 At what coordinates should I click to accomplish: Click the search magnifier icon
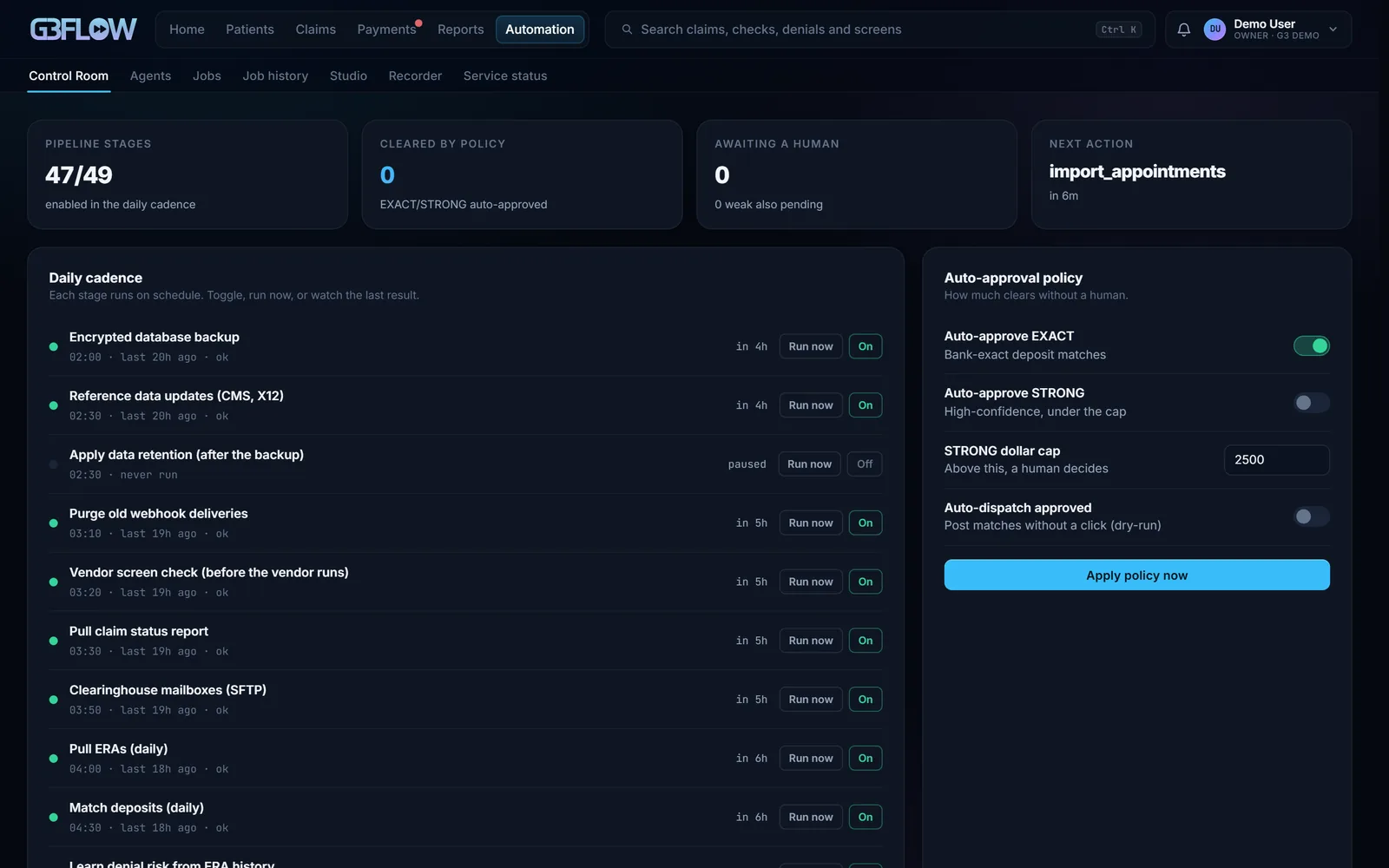click(x=627, y=30)
